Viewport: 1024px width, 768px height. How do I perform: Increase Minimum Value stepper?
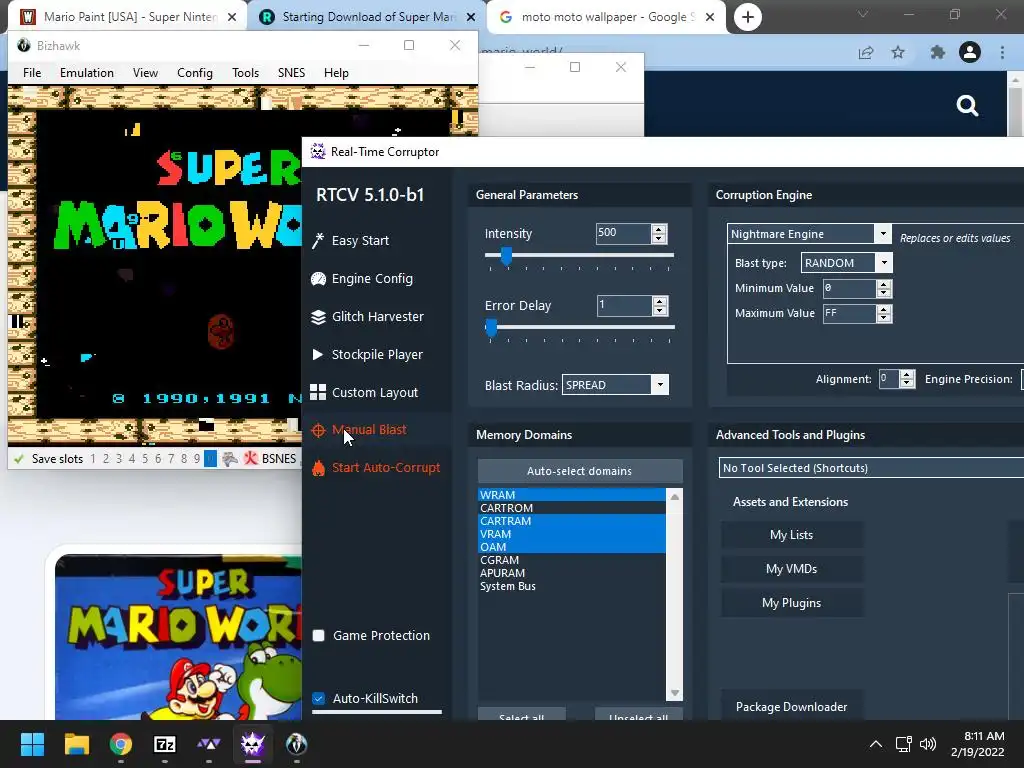point(884,284)
